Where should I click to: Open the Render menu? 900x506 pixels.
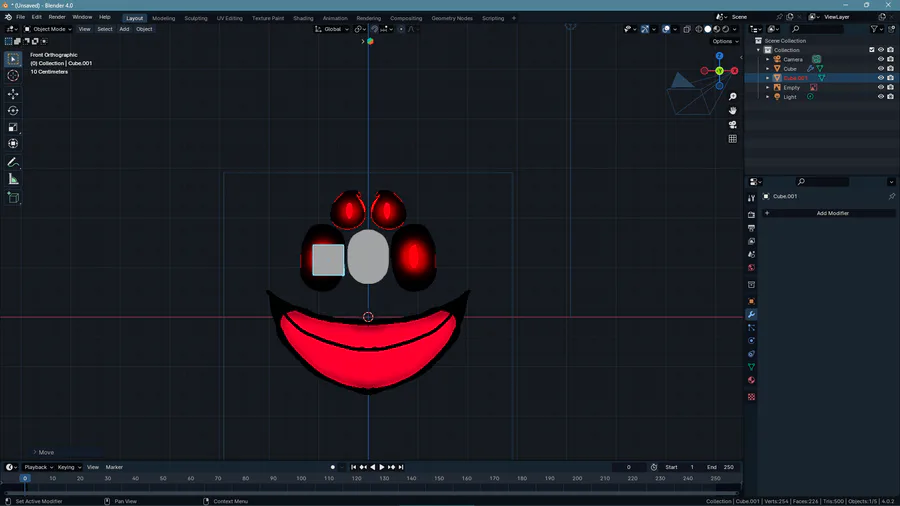tap(57, 17)
